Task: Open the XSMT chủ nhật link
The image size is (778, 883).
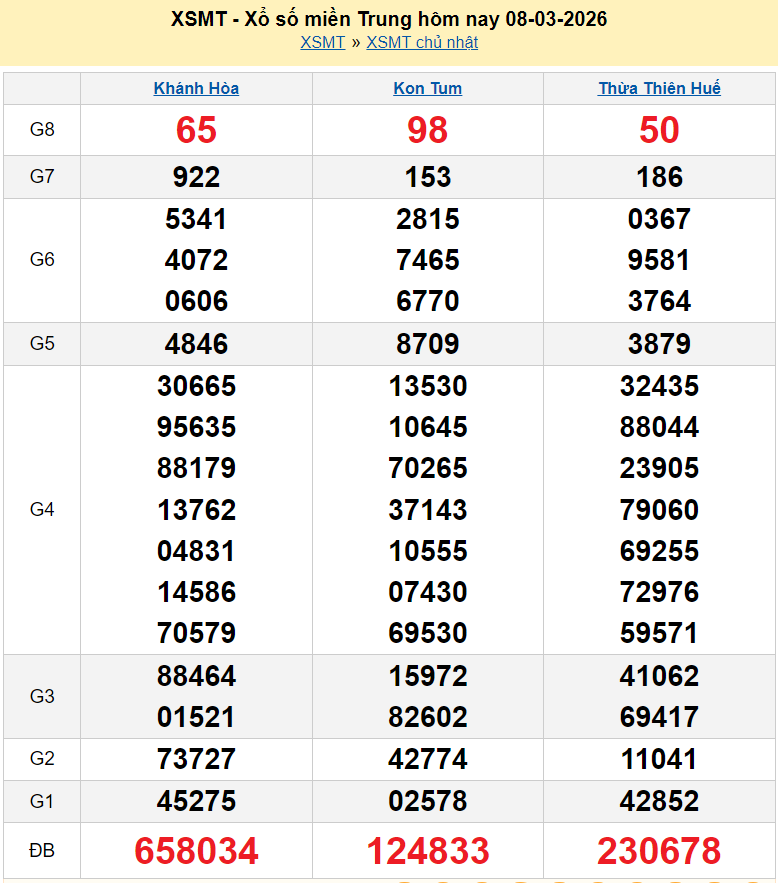Action: pyautogui.click(x=422, y=42)
